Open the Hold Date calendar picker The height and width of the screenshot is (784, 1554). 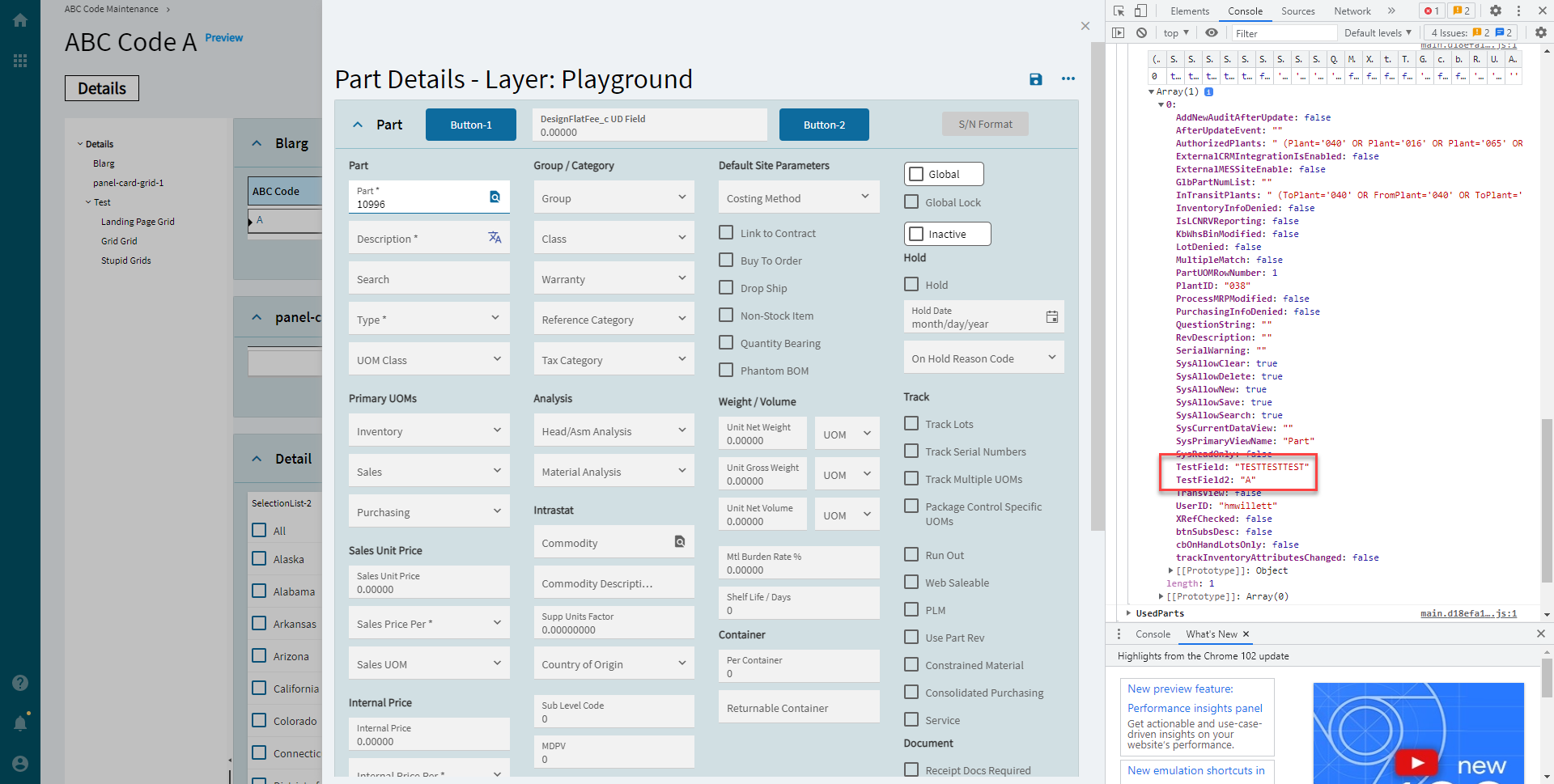point(1051,317)
